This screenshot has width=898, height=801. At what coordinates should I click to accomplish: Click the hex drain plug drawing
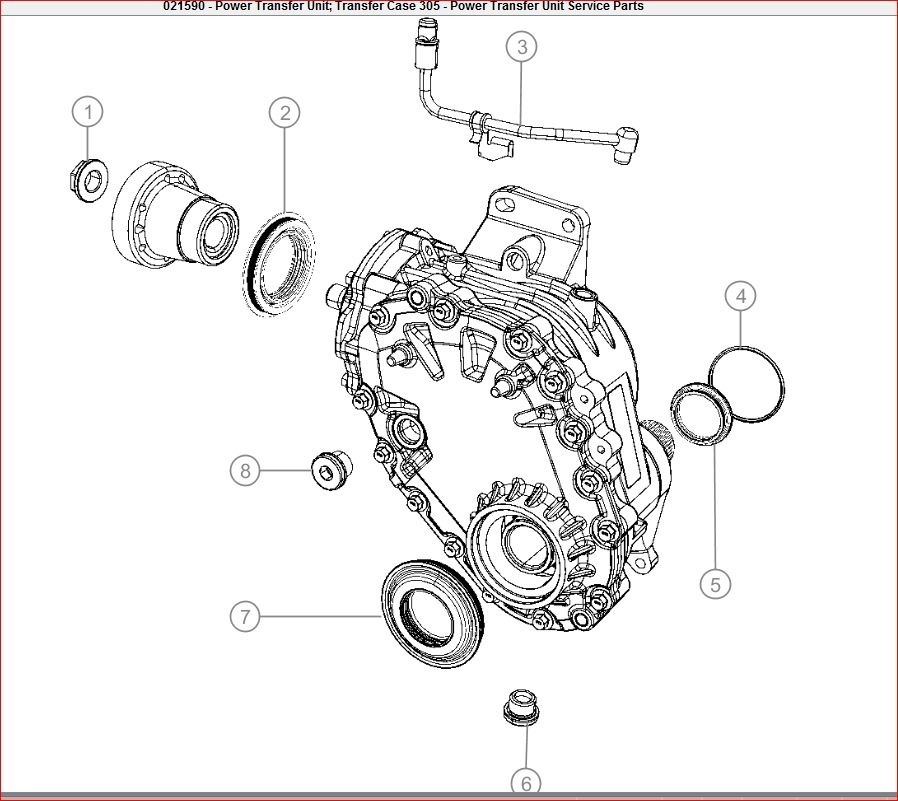tap(332, 467)
